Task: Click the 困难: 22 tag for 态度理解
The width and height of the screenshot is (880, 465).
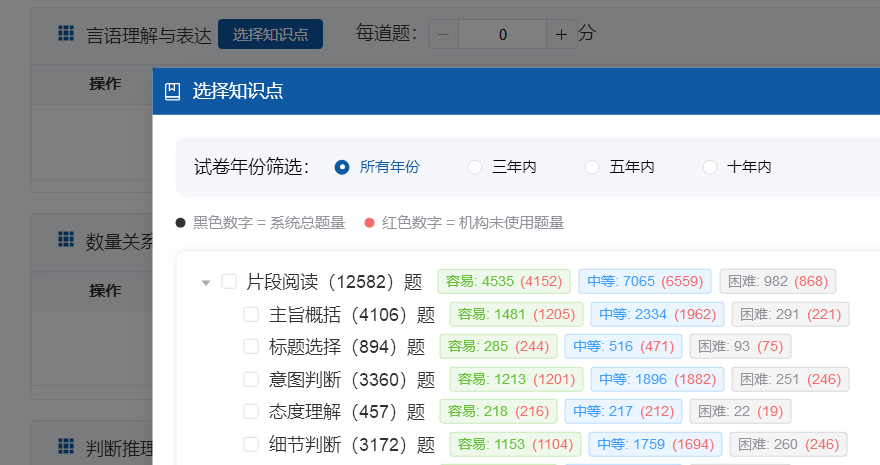Action: pos(740,411)
